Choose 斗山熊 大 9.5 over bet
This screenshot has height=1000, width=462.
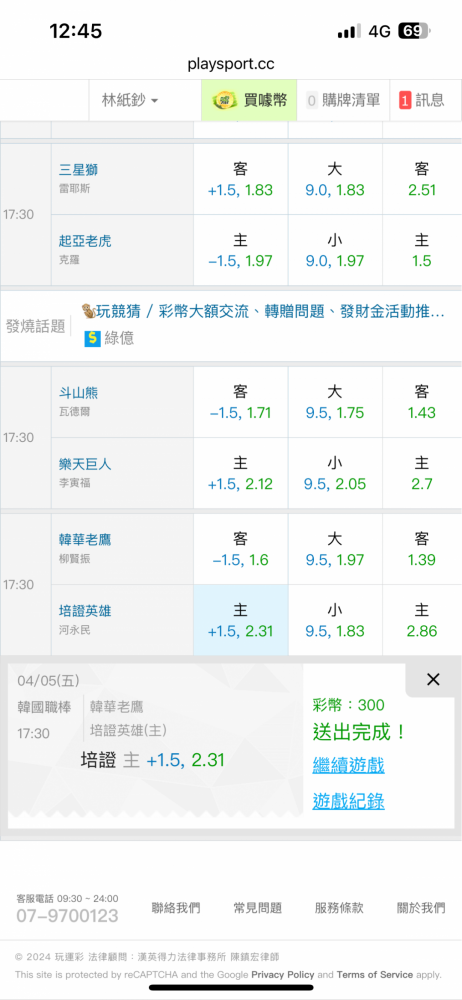tap(335, 402)
